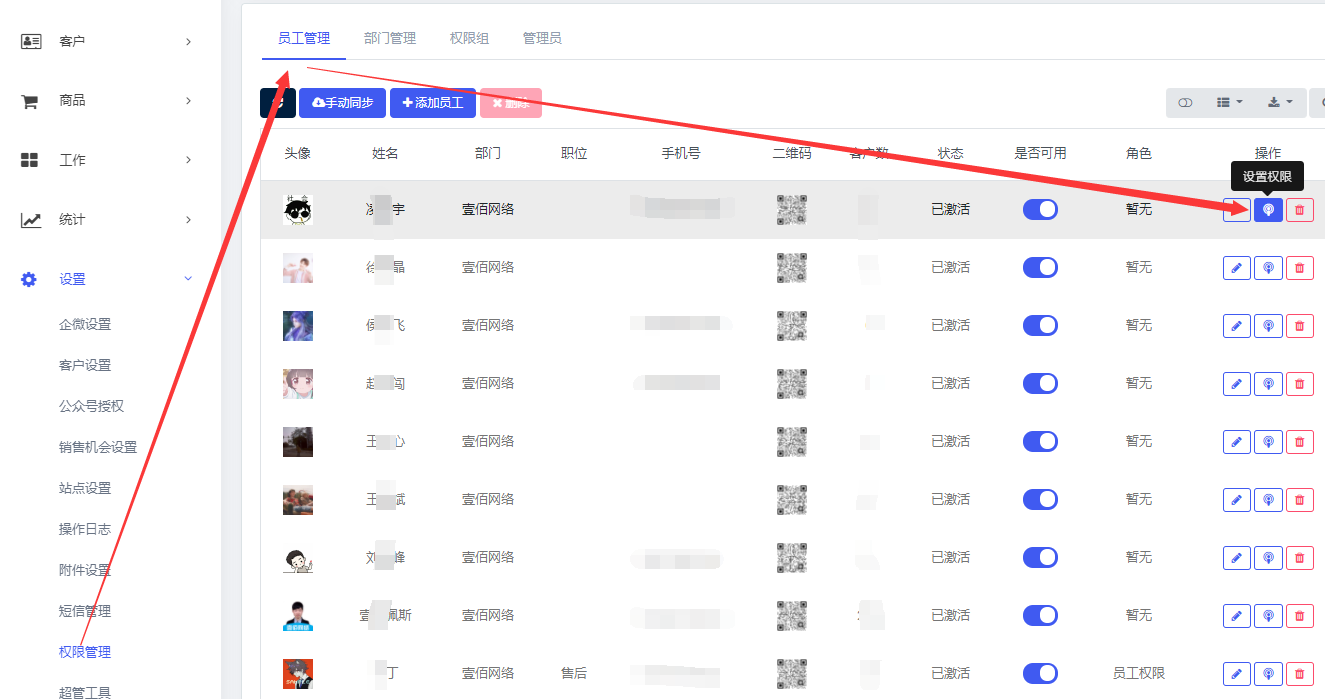Click QR code in the first employee row
1325x699 pixels.
tap(791, 210)
